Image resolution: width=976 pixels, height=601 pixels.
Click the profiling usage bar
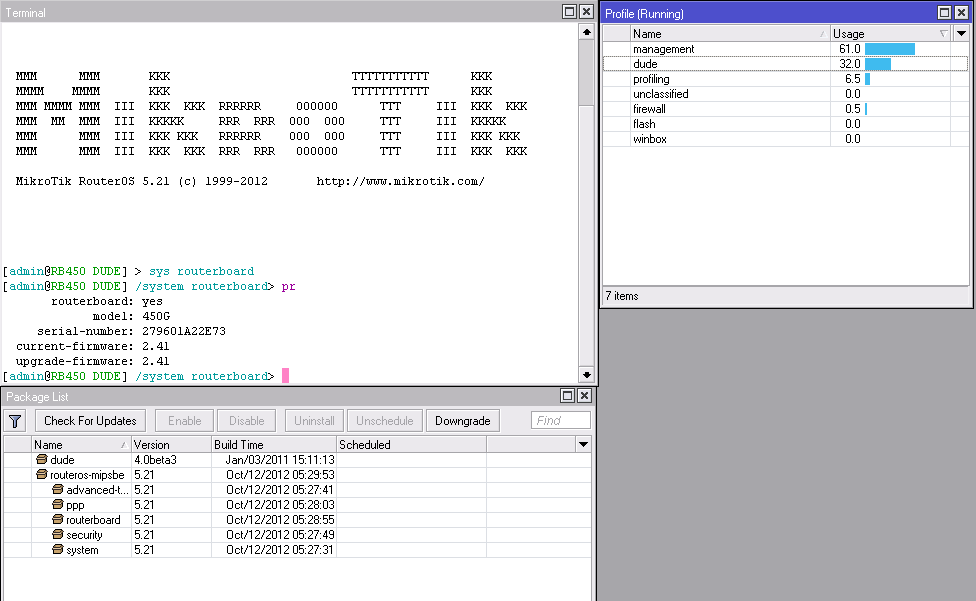(x=867, y=79)
